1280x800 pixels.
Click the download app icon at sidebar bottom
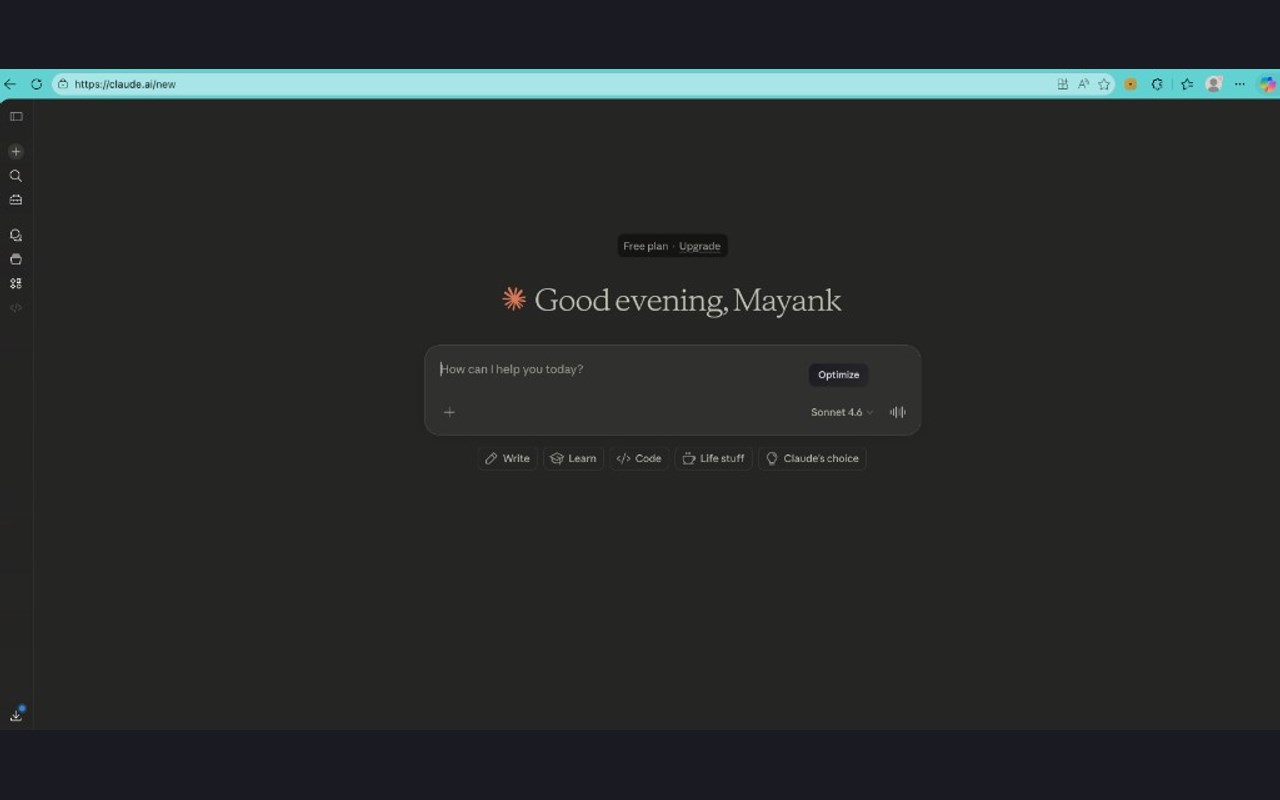coord(16,715)
